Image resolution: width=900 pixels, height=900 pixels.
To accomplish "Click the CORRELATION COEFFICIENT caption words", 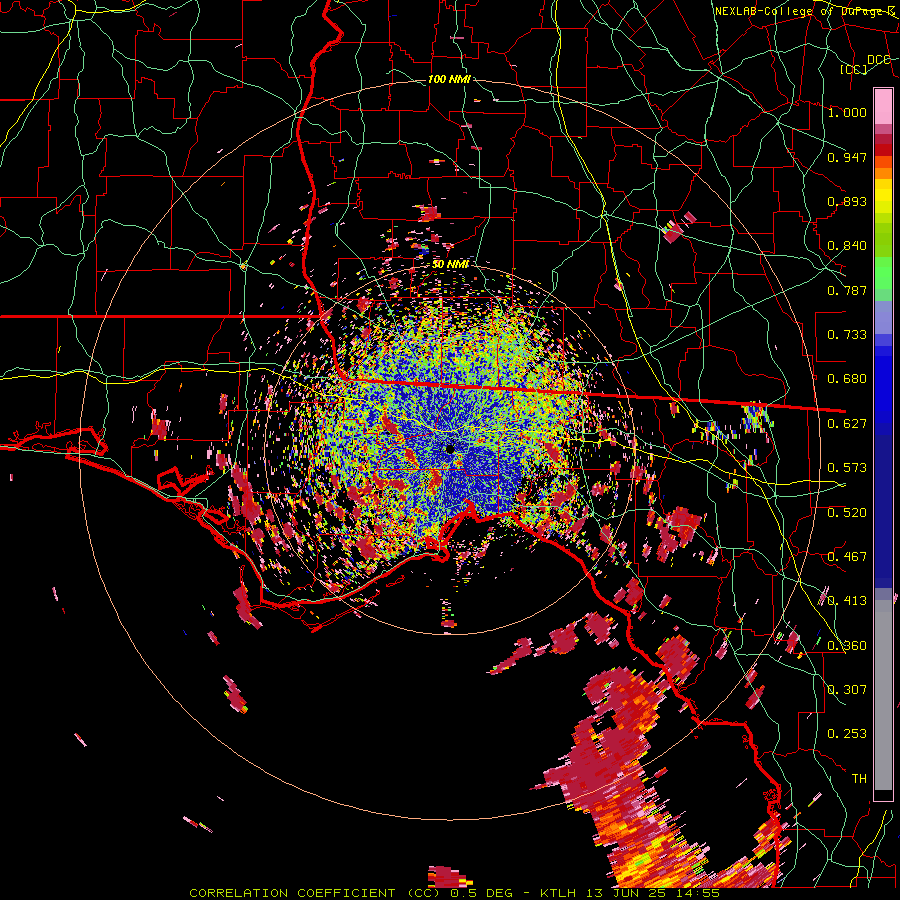I will tap(292, 893).
